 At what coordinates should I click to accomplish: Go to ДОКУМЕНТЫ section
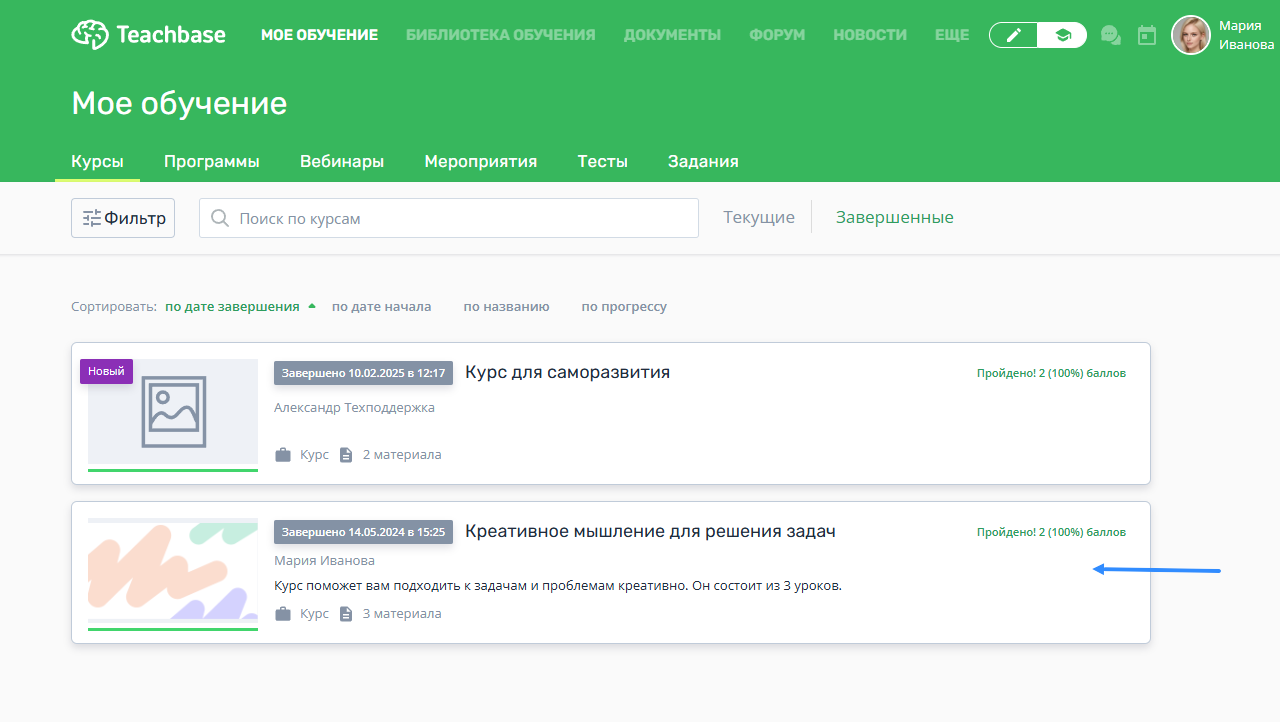672,35
